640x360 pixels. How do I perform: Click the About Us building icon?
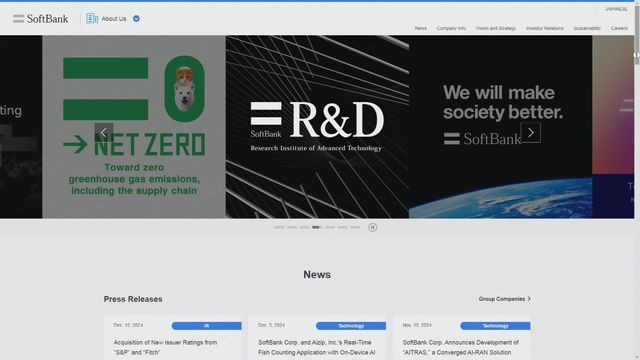point(92,18)
